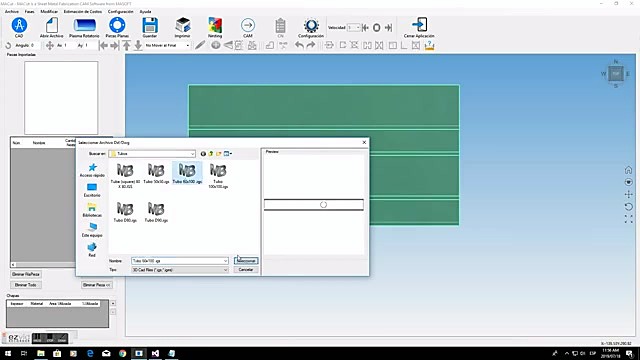Go to Este equipo in dialog sidebar

click(92, 230)
